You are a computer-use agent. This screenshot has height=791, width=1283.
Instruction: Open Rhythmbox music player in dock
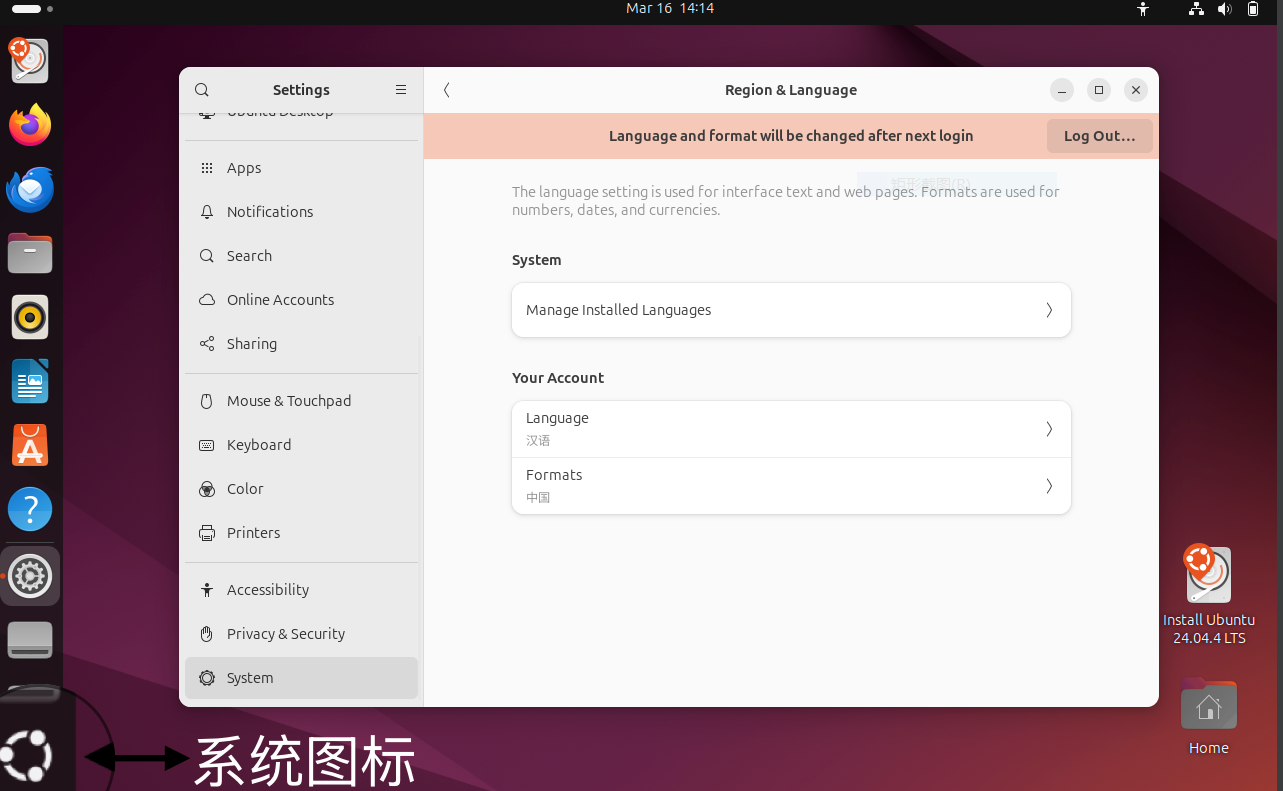[30, 318]
